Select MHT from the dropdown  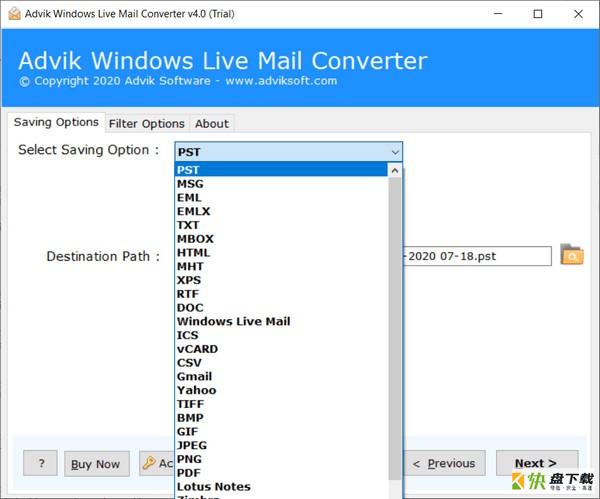281,266
